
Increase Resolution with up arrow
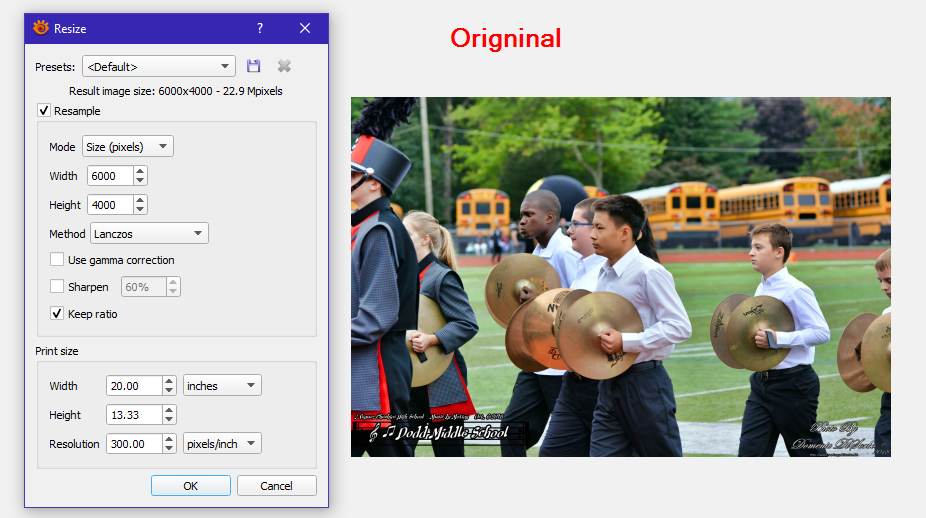tap(169, 439)
